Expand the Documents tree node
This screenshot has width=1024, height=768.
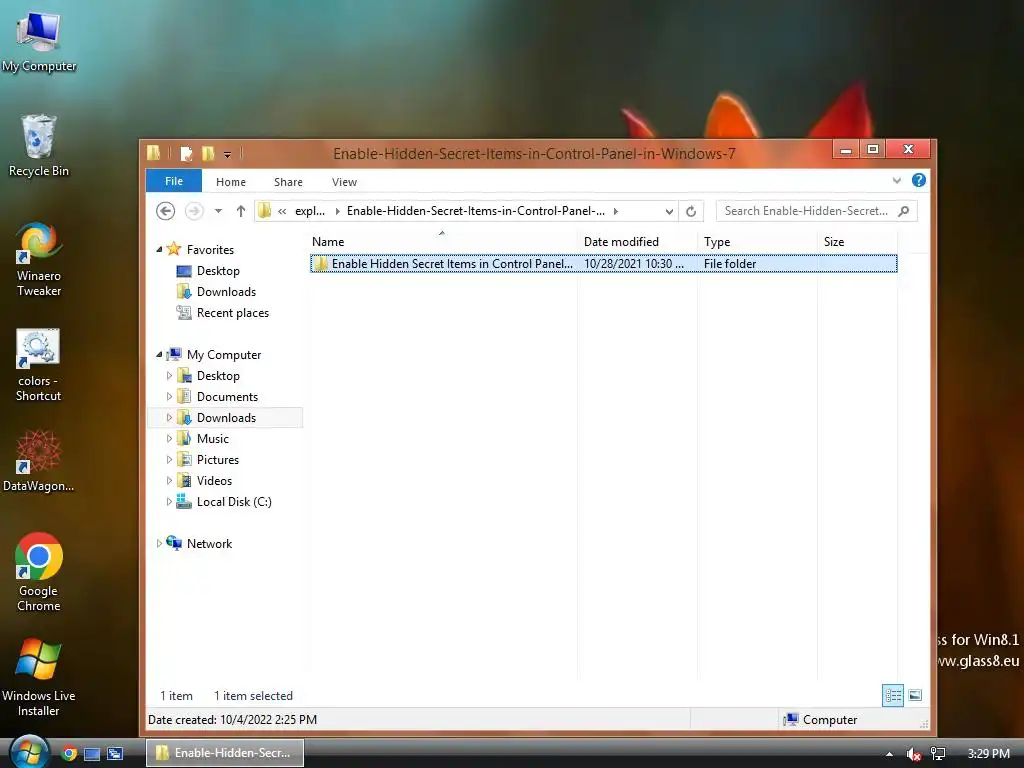pyautogui.click(x=169, y=396)
